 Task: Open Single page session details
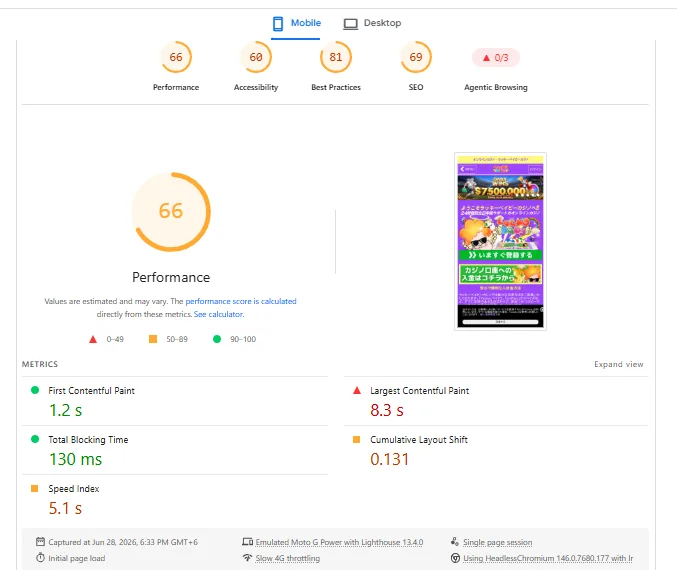point(497,542)
